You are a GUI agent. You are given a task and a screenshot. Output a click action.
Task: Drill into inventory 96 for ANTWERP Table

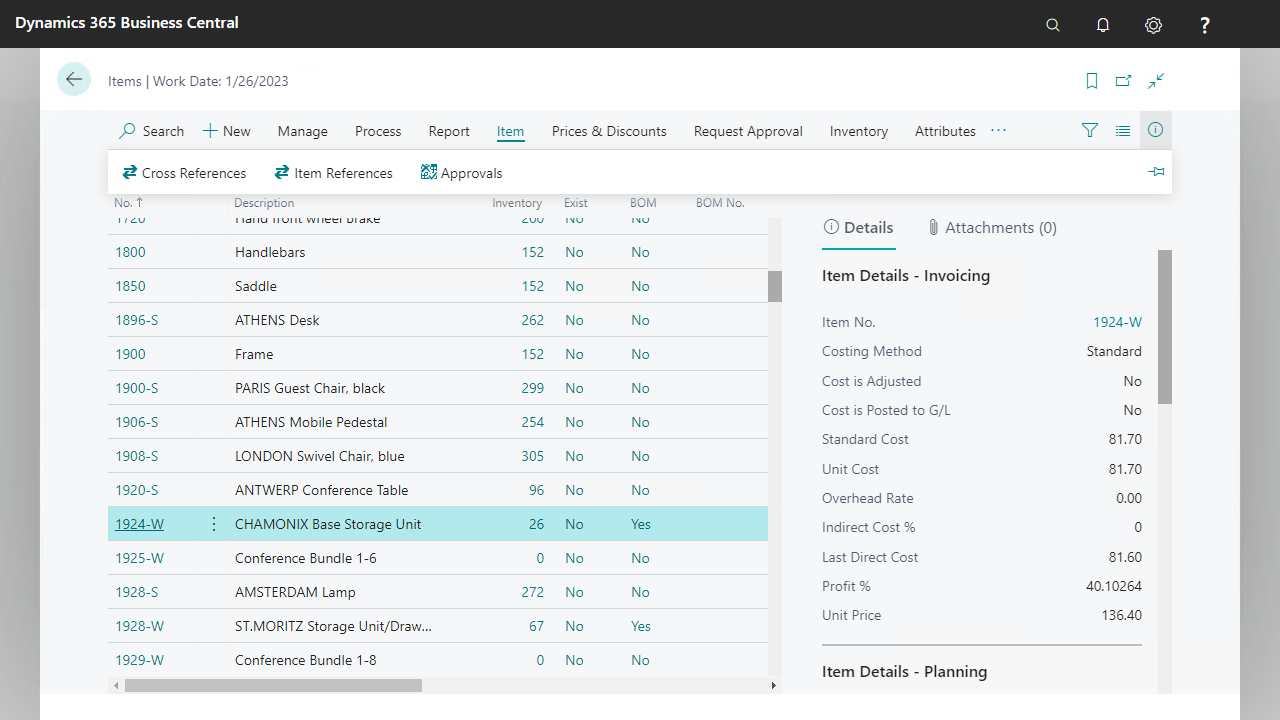click(x=536, y=490)
